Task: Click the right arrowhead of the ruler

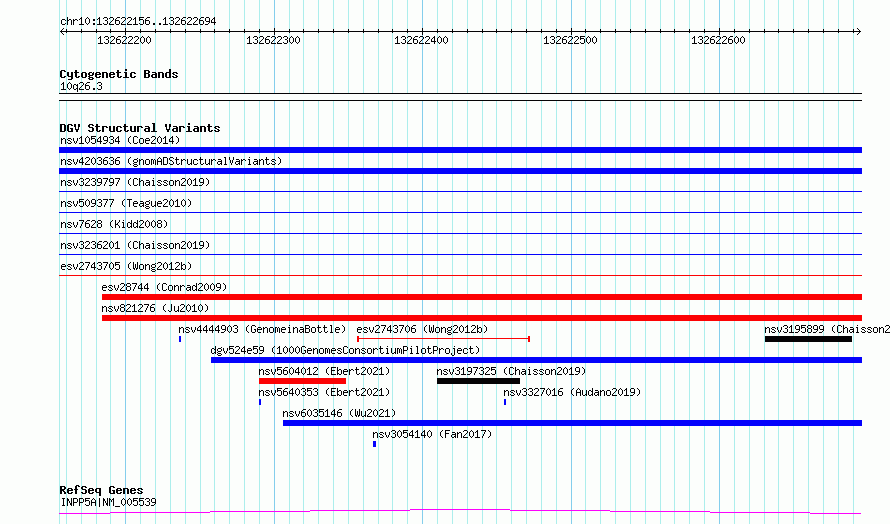Action: (x=858, y=31)
